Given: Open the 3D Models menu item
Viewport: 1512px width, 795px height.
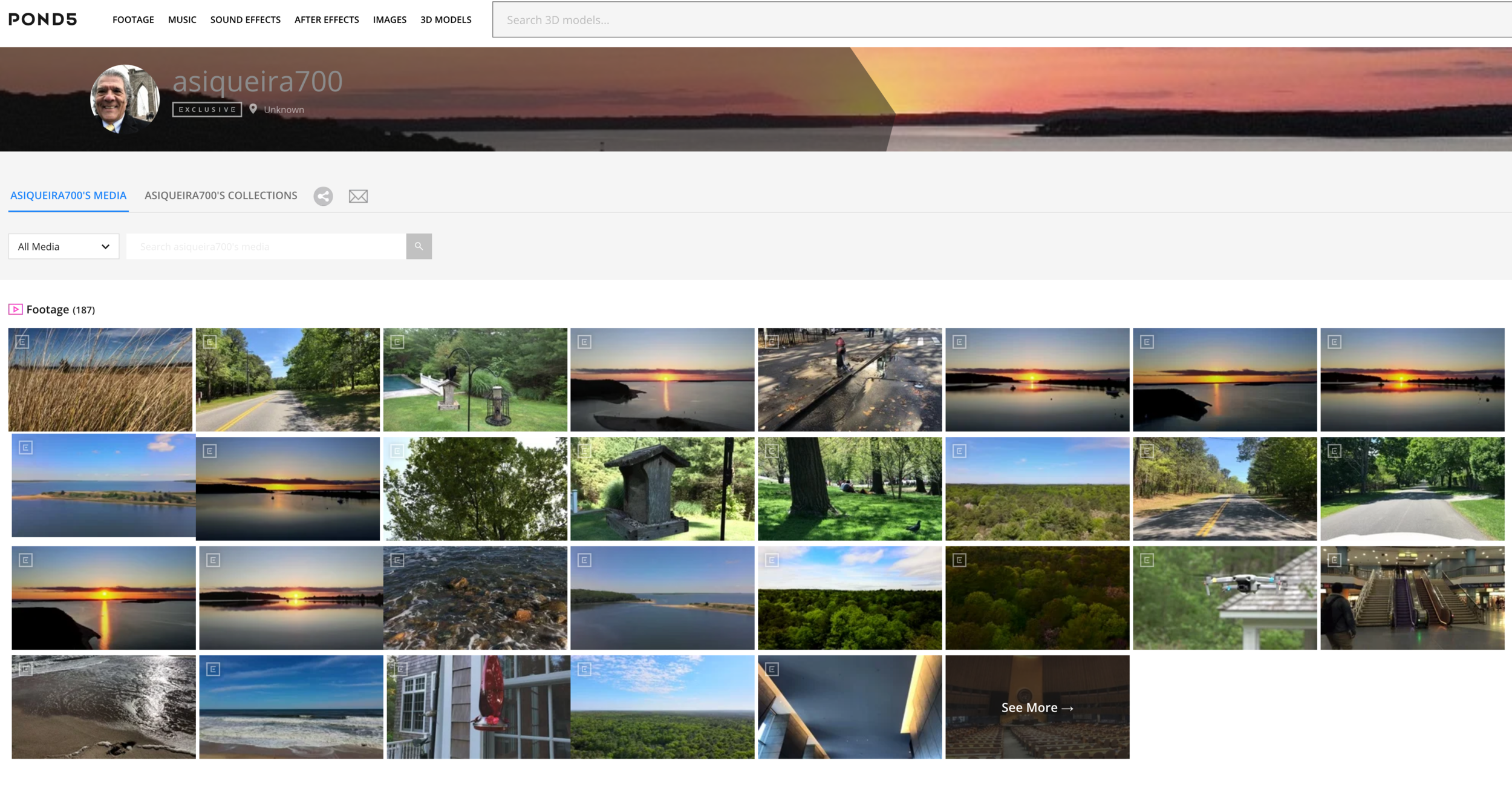Looking at the screenshot, I should click(x=446, y=19).
